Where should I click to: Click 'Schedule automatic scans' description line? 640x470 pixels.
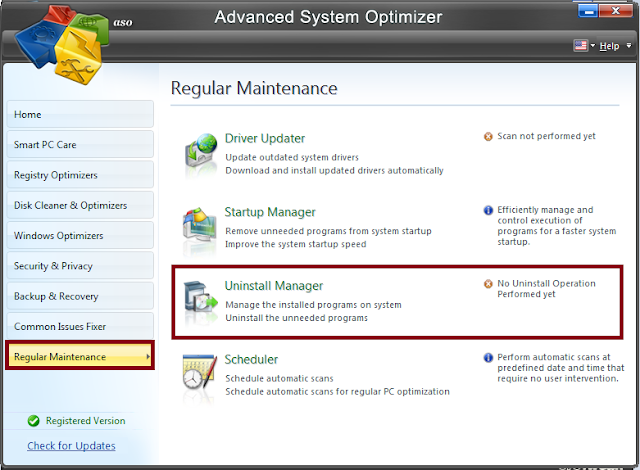click(x=279, y=379)
